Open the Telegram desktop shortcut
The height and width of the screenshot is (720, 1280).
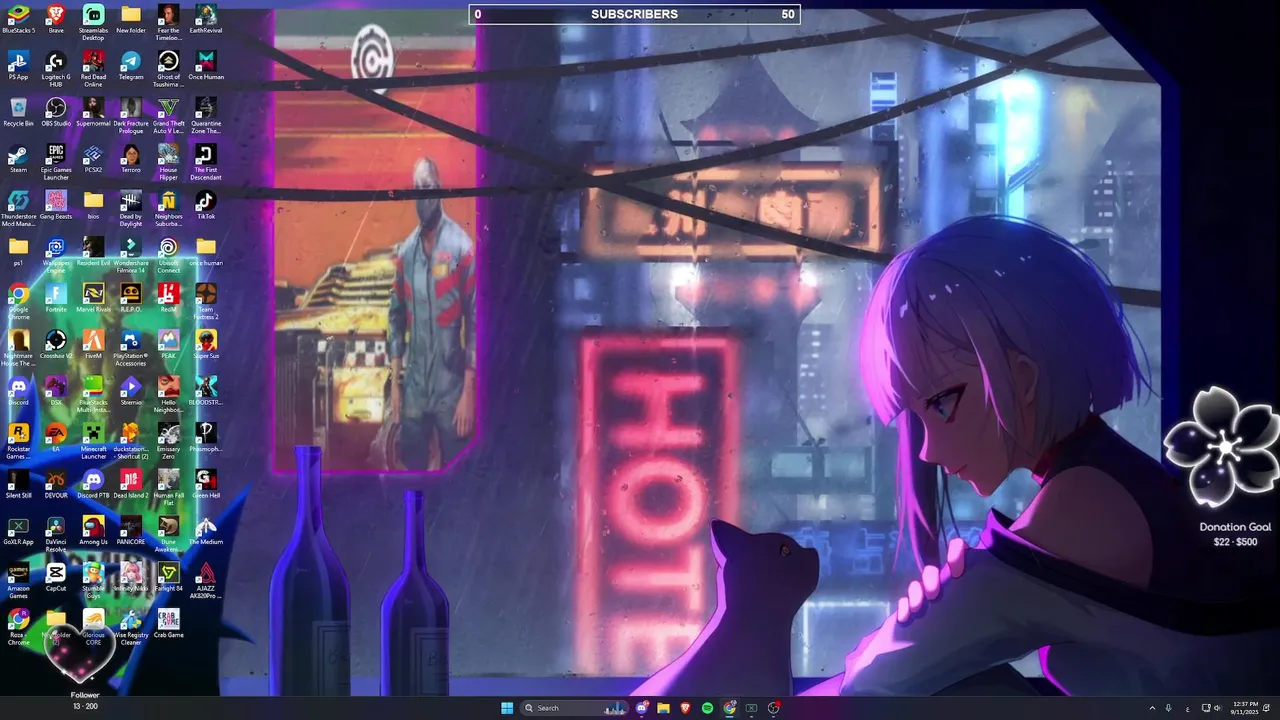click(x=131, y=61)
